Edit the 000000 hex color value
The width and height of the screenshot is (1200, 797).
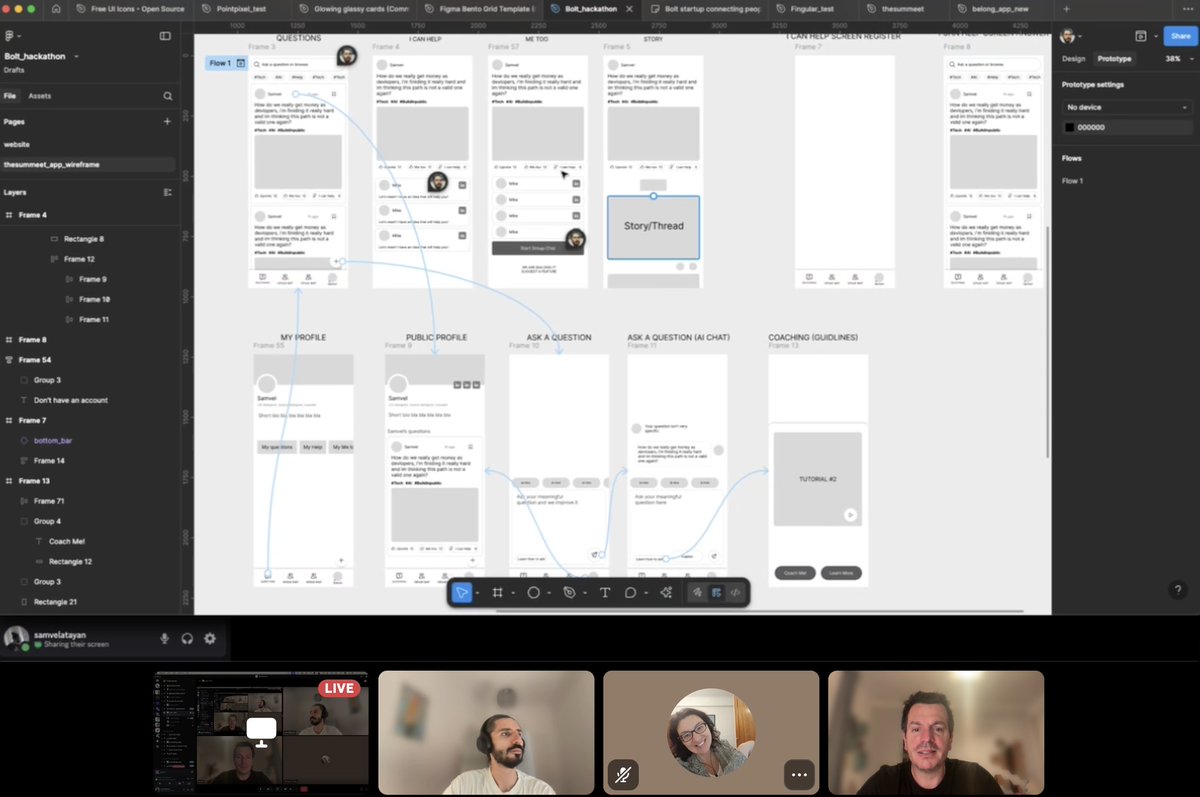pyautogui.click(x=1091, y=127)
